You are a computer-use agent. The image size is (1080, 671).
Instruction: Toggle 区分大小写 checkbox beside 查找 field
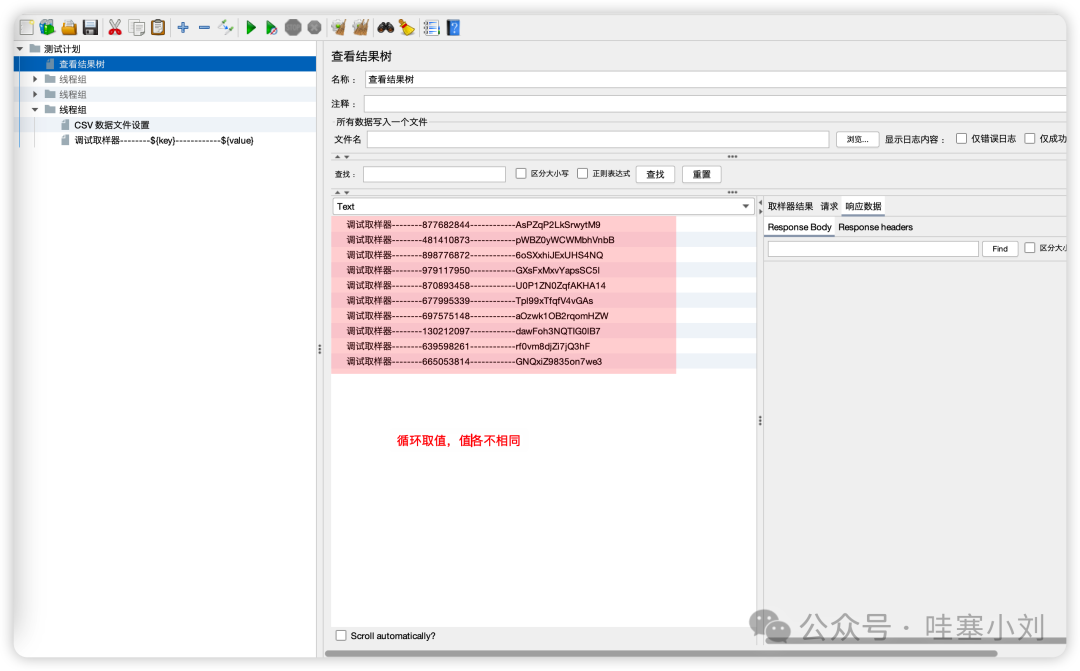pyautogui.click(x=521, y=174)
